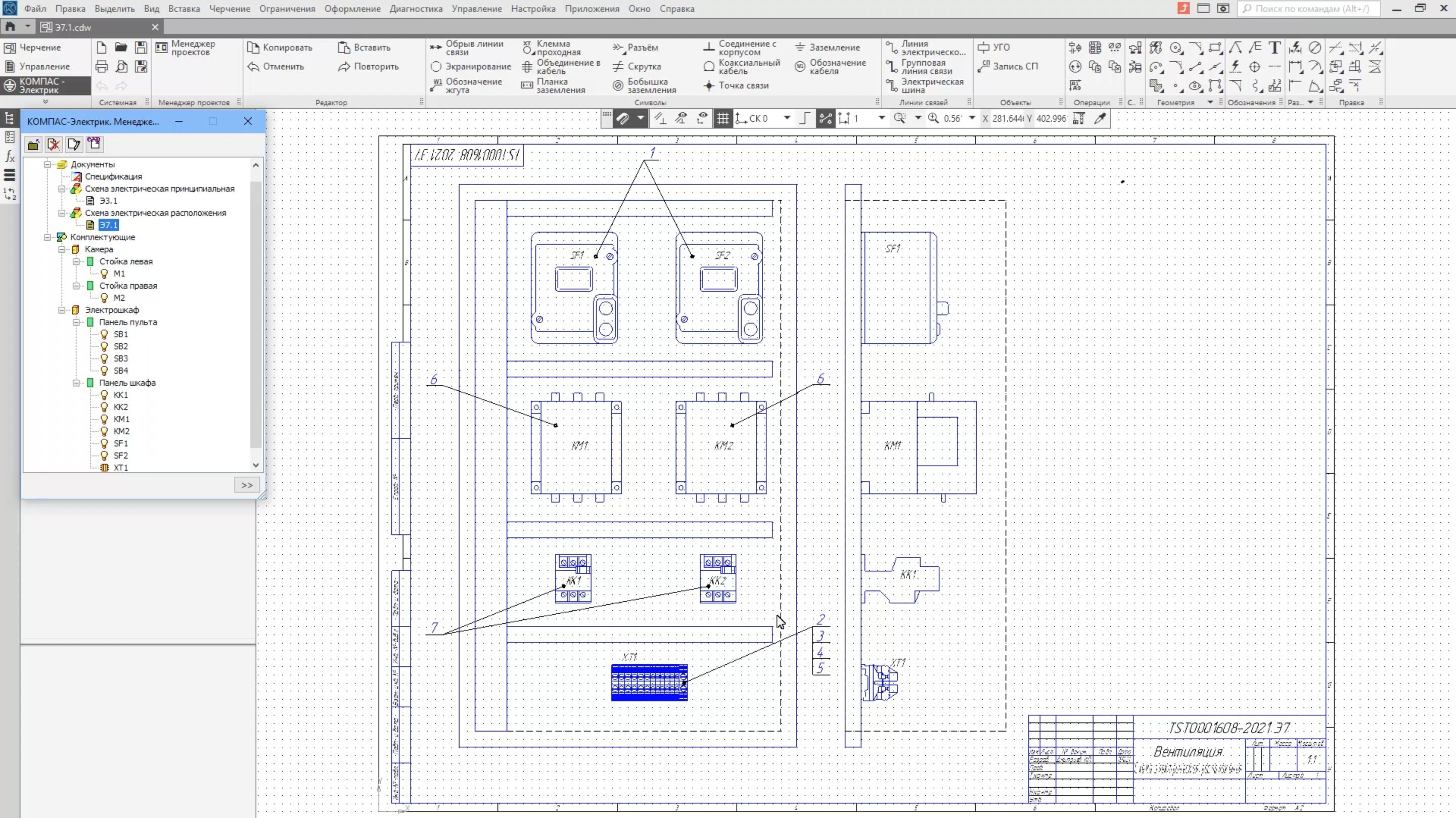
Task: Open the zoom scale 0.56 dropdown
Action: point(972,118)
